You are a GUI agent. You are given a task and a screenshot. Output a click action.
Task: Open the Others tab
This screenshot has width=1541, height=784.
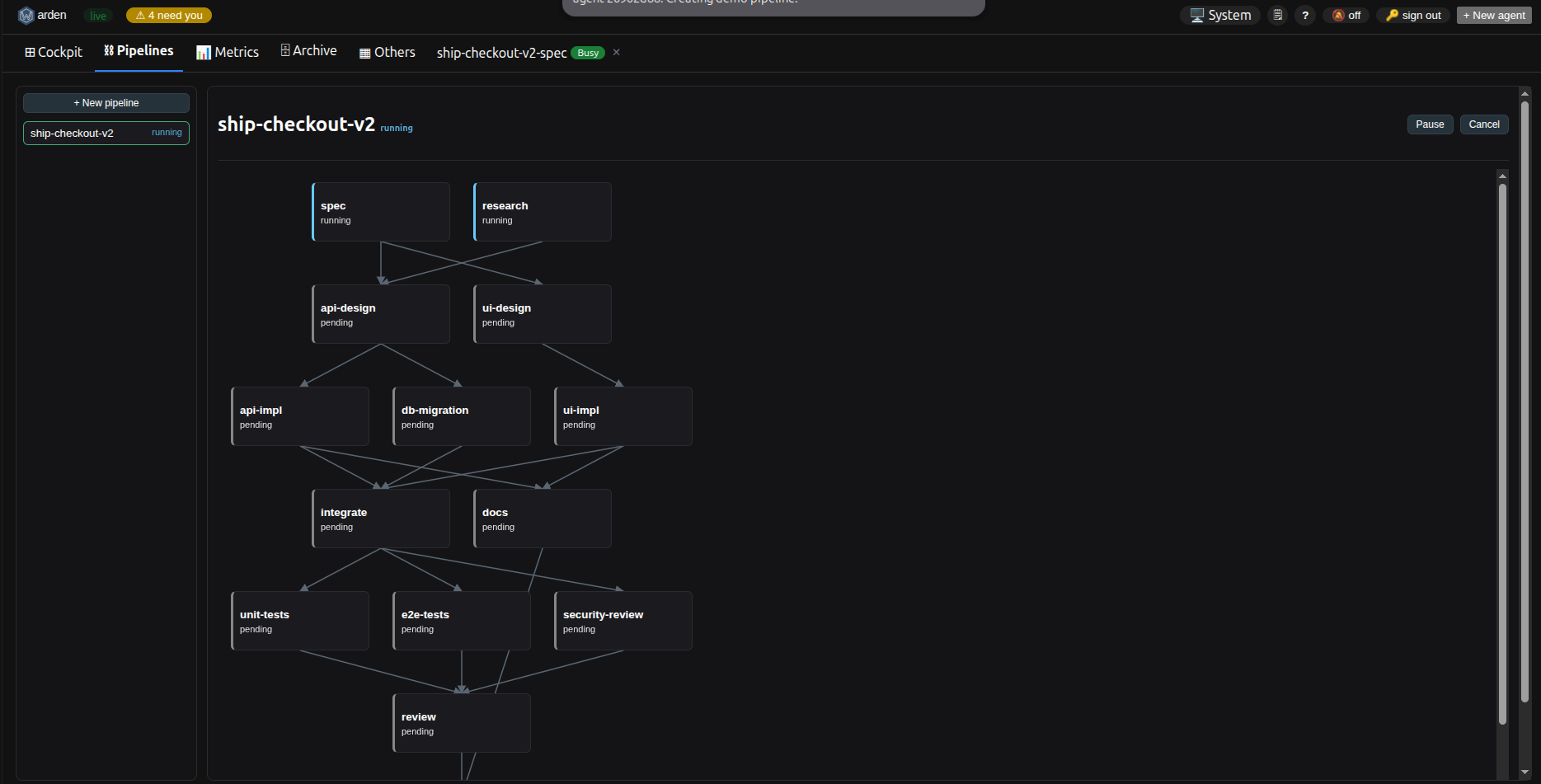388,52
